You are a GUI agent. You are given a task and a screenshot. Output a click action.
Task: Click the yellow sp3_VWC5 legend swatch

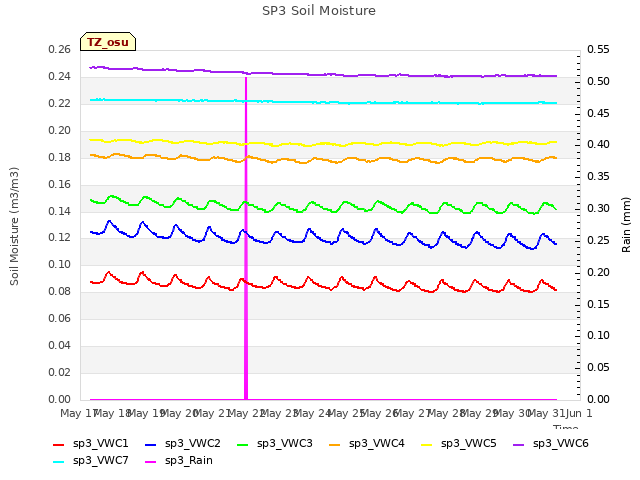point(427,444)
